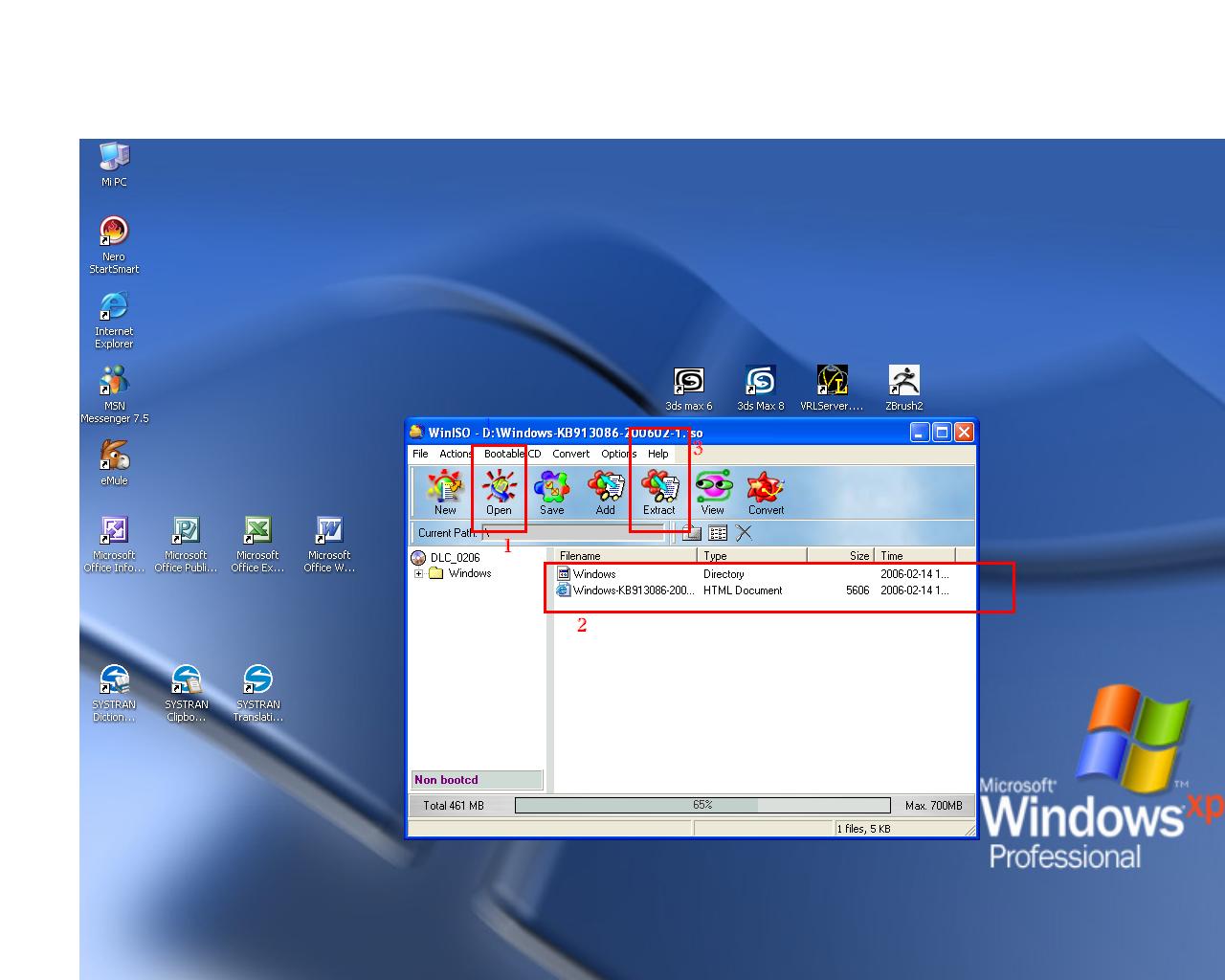1225x980 pixels.
Task: Switch the file list view mode icon
Action: click(x=718, y=533)
